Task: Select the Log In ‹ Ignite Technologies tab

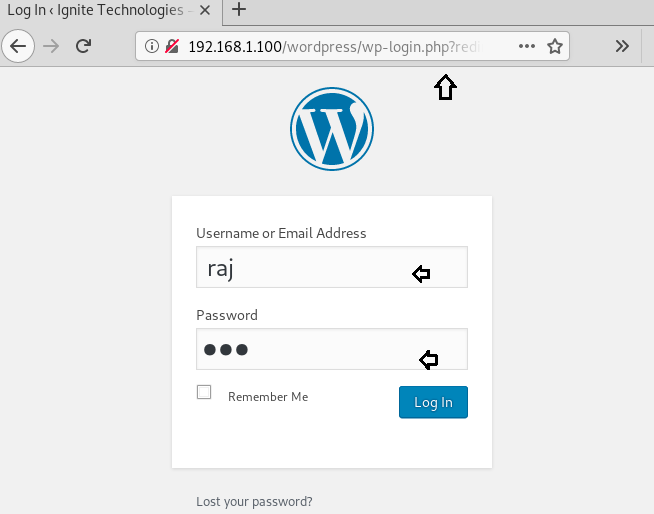Action: click(98, 11)
